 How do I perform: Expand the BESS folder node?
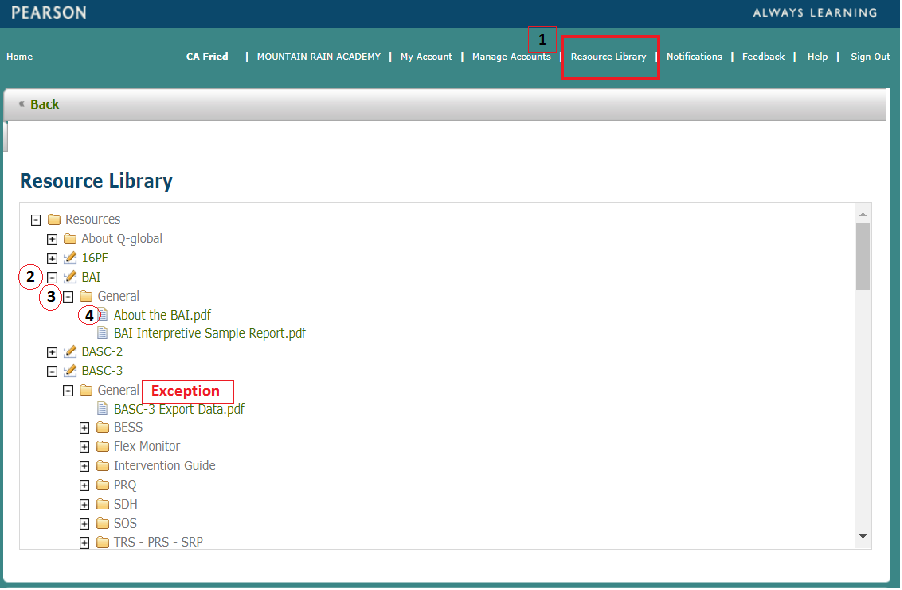85,428
